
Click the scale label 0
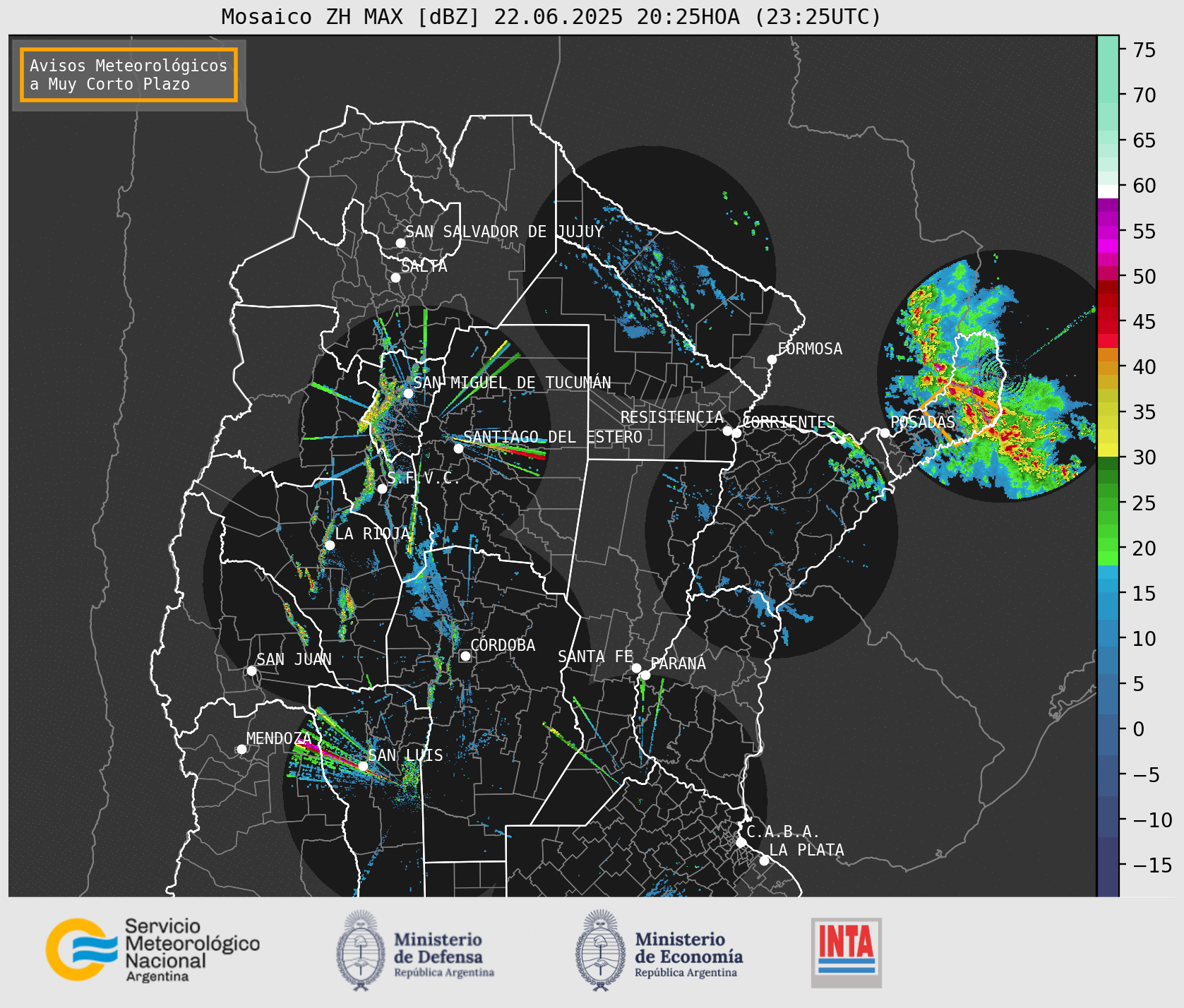1138,729
